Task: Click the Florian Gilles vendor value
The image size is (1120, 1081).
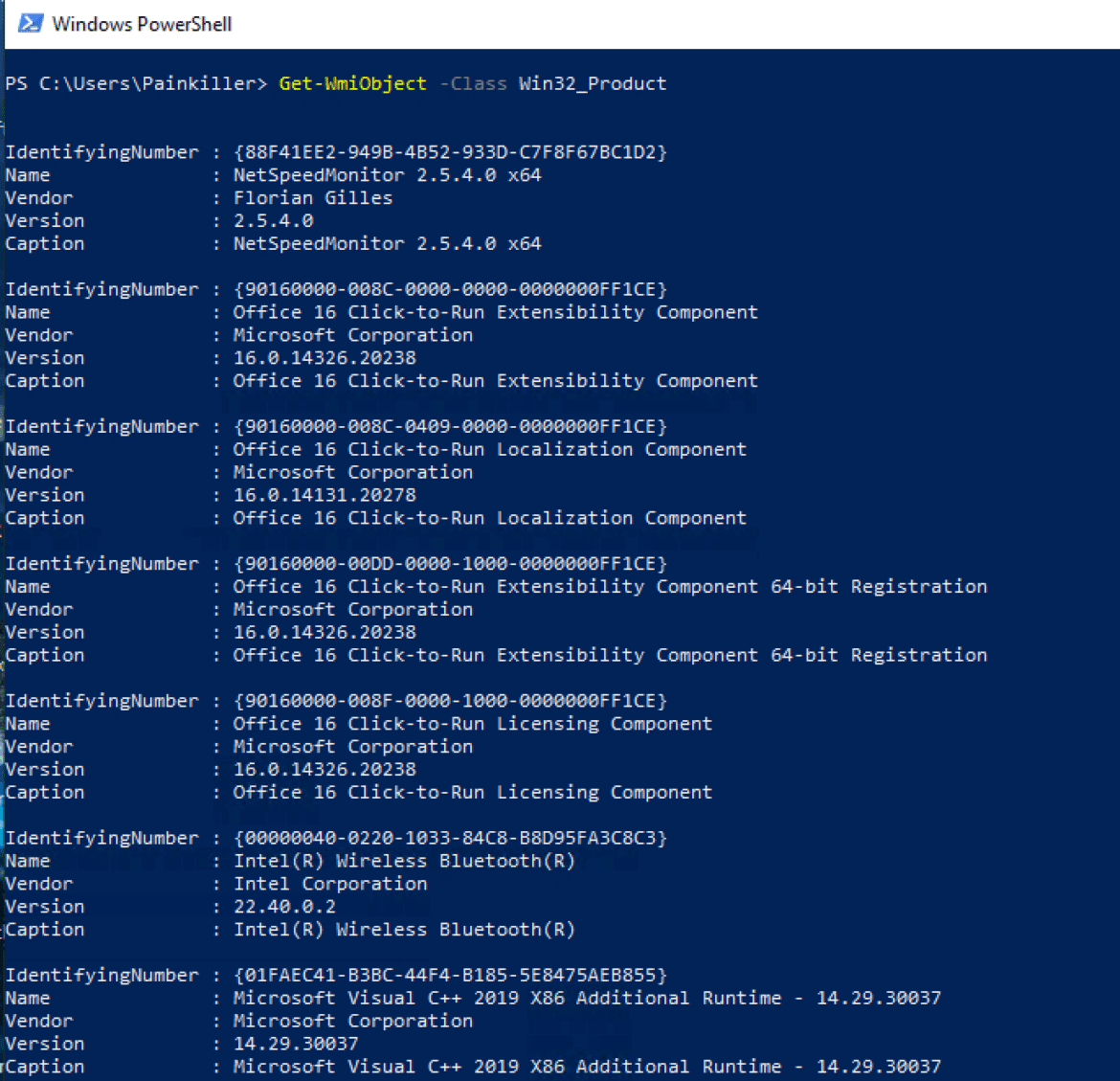Action: coord(313,197)
